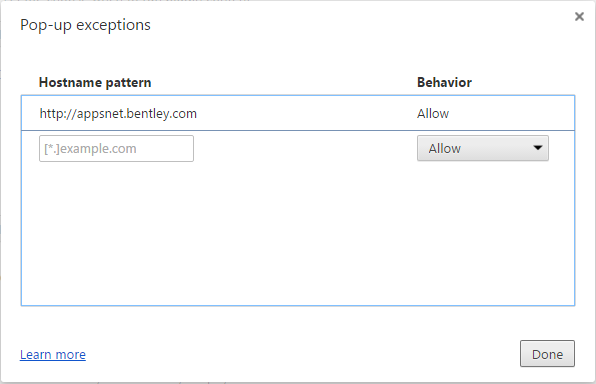Close the Pop-up exceptions dialog with X

click(579, 16)
